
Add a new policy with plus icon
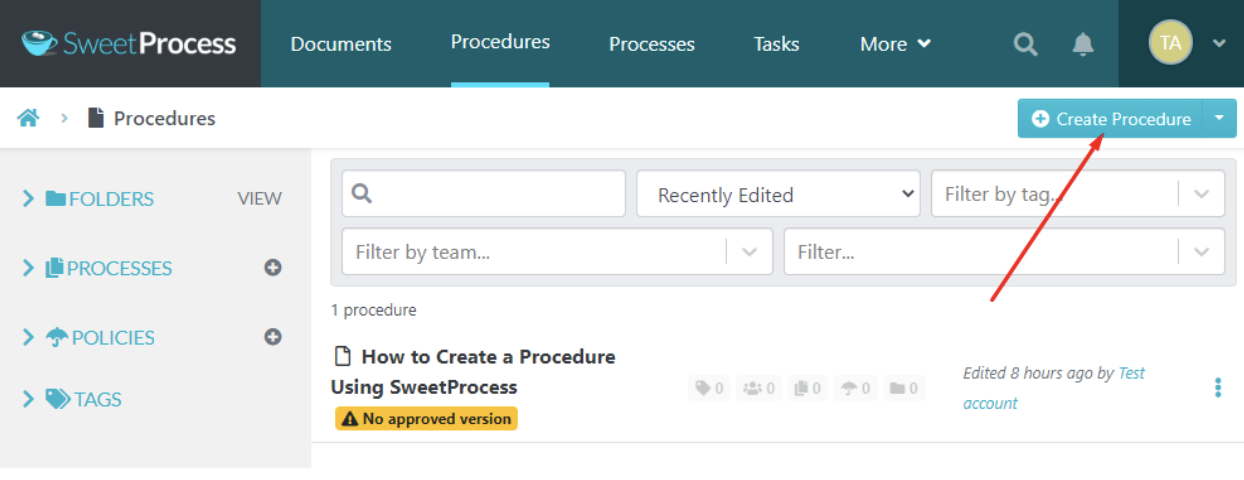coord(272,337)
